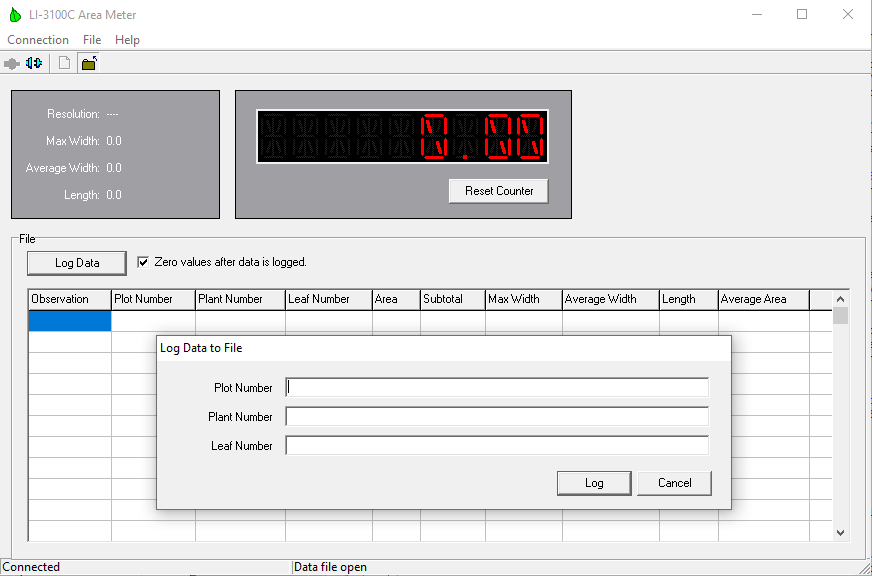Click the green leaf application icon
The image size is (872, 576).
(x=13, y=15)
